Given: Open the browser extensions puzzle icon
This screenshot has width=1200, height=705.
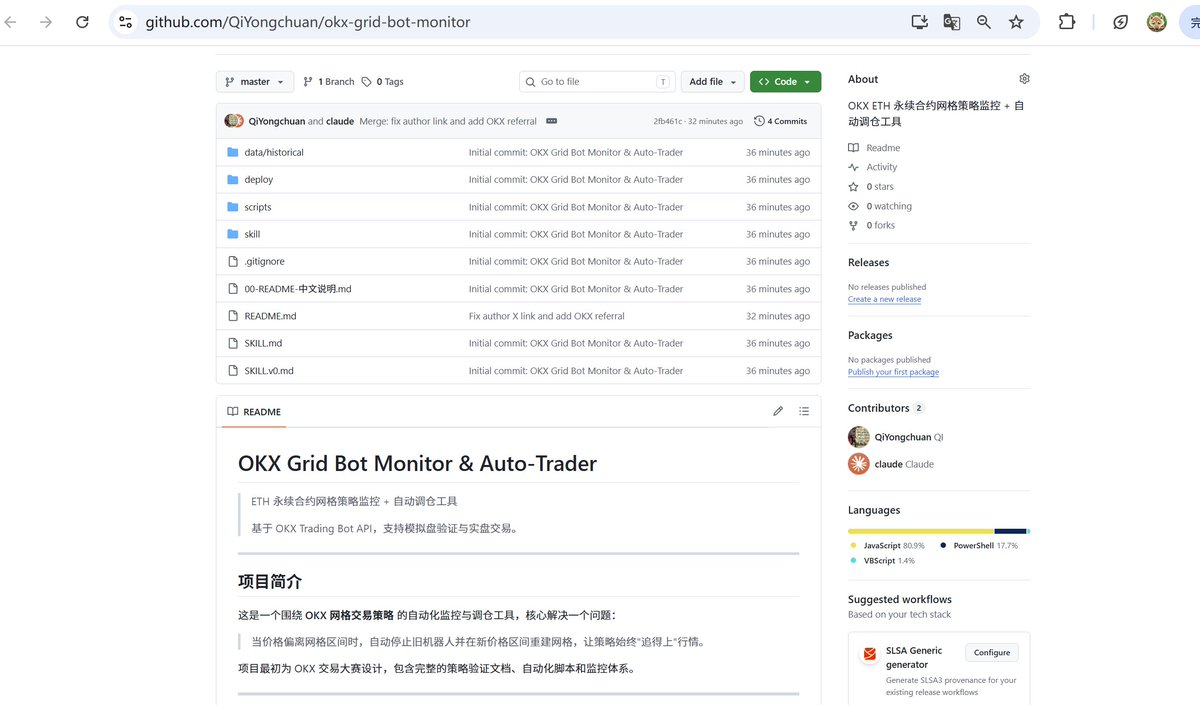Looking at the screenshot, I should [1066, 22].
